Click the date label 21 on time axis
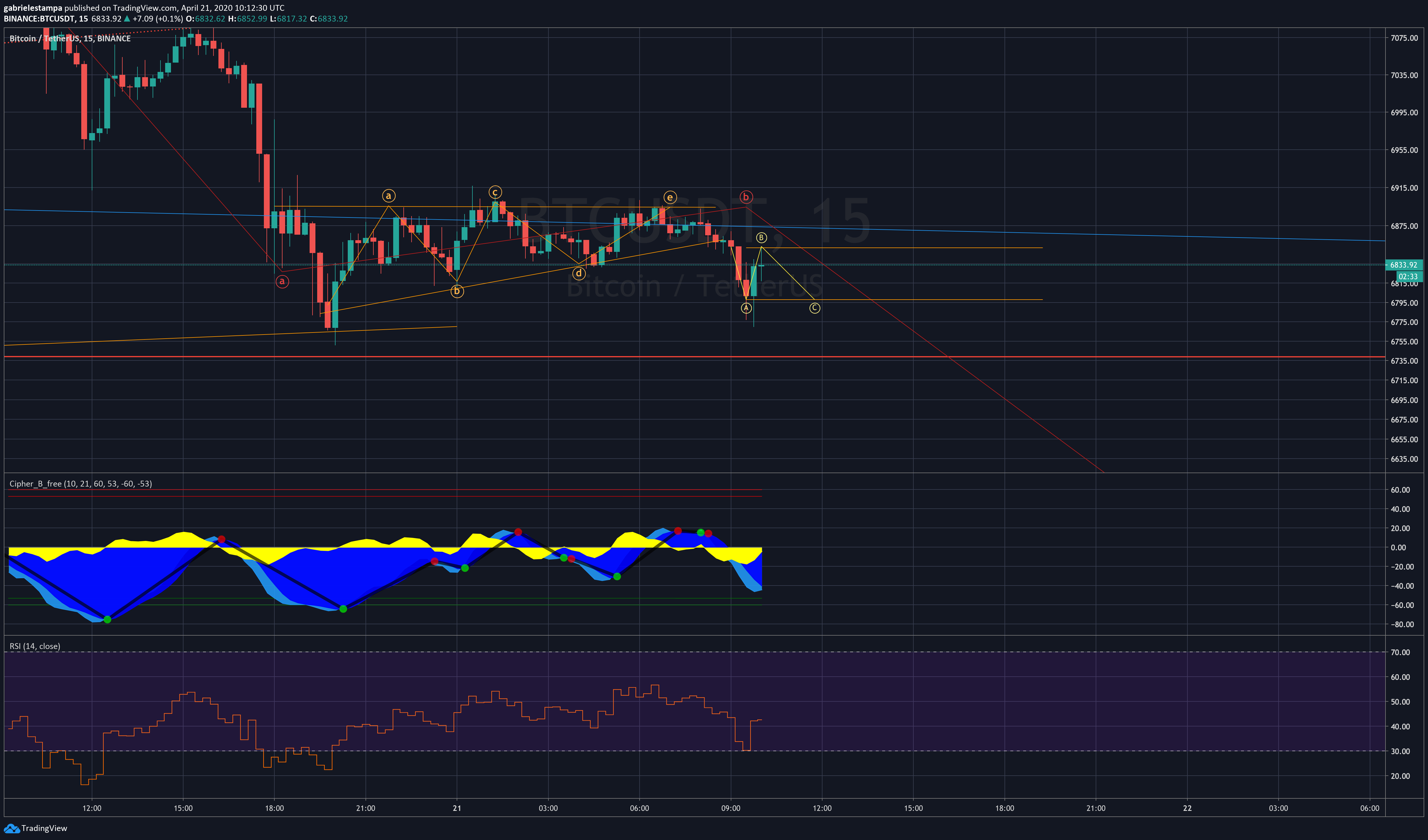This screenshot has width=1428, height=840. (x=457, y=808)
